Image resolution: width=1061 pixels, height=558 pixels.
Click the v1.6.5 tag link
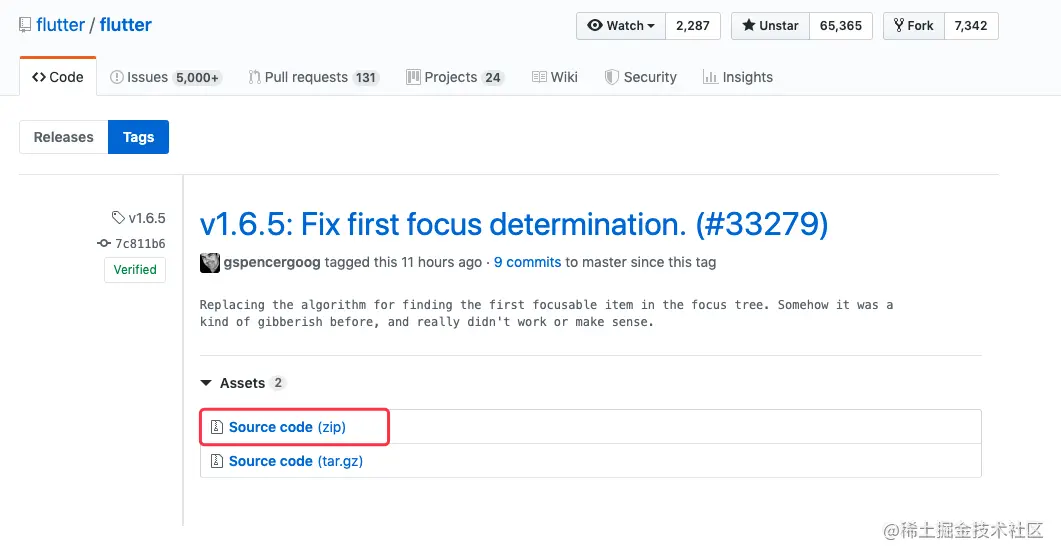[x=139, y=218]
